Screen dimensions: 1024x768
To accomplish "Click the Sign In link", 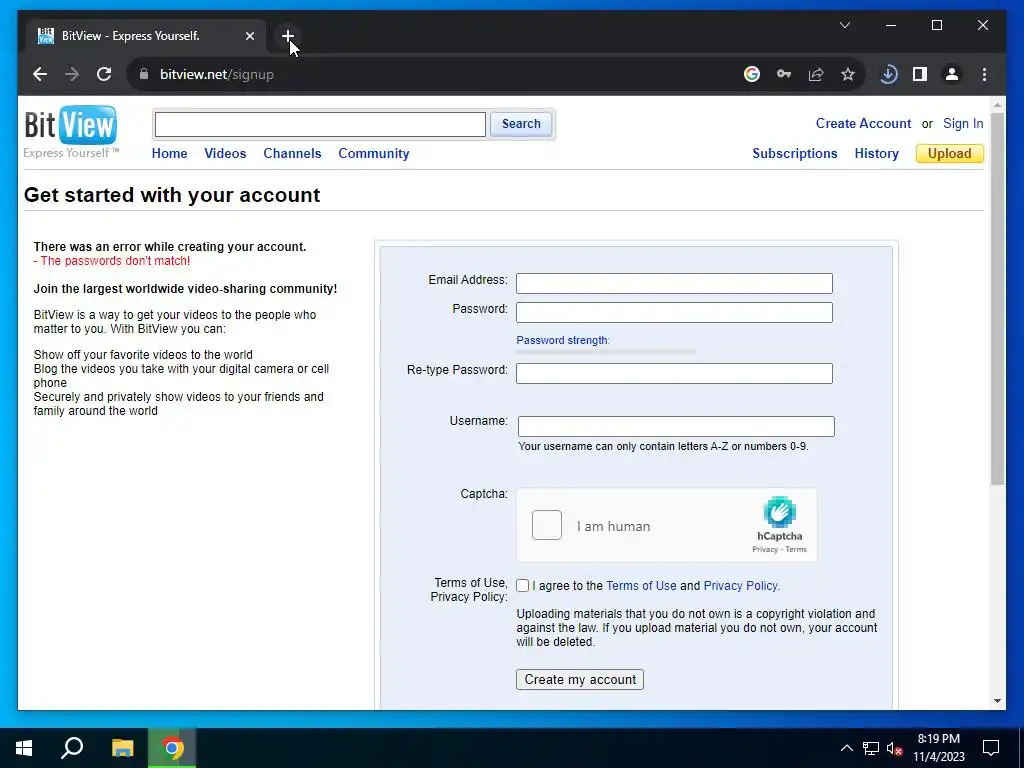I will coord(963,123).
